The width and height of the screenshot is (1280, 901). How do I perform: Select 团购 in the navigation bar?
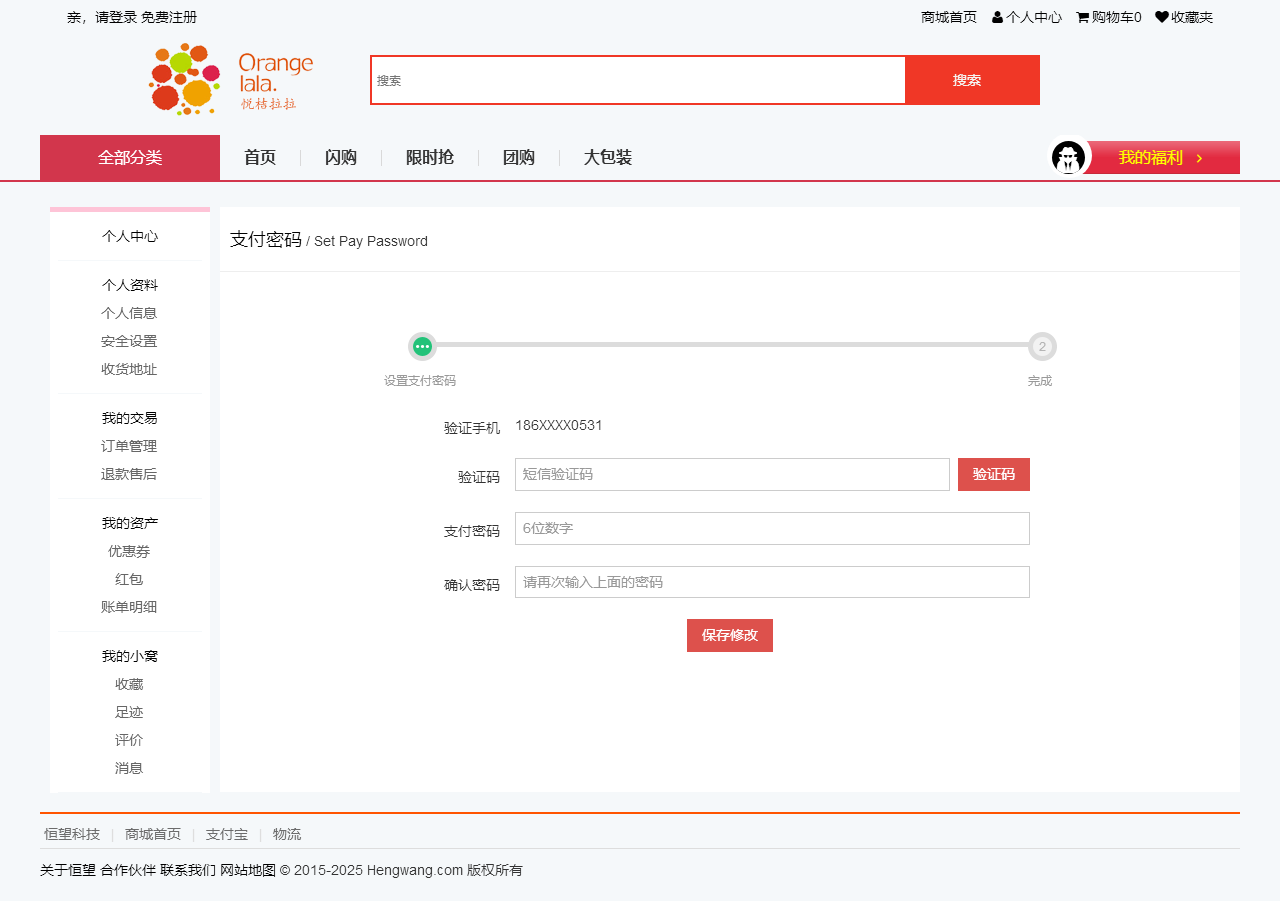(519, 158)
